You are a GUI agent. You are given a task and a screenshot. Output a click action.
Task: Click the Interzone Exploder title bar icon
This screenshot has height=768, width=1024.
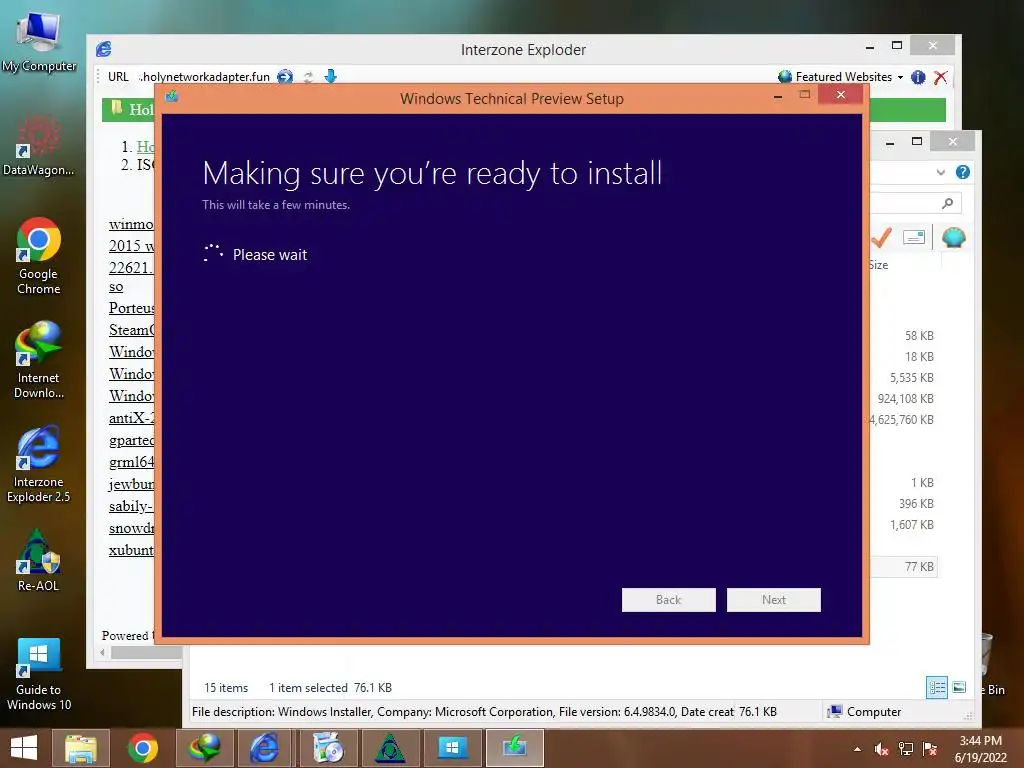coord(104,49)
